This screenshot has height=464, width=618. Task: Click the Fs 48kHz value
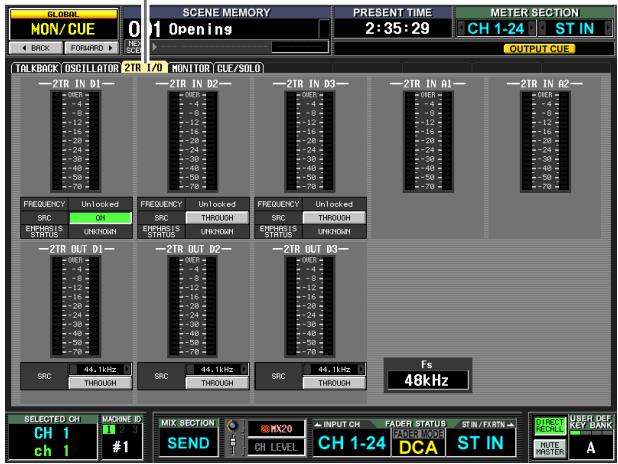(428, 380)
